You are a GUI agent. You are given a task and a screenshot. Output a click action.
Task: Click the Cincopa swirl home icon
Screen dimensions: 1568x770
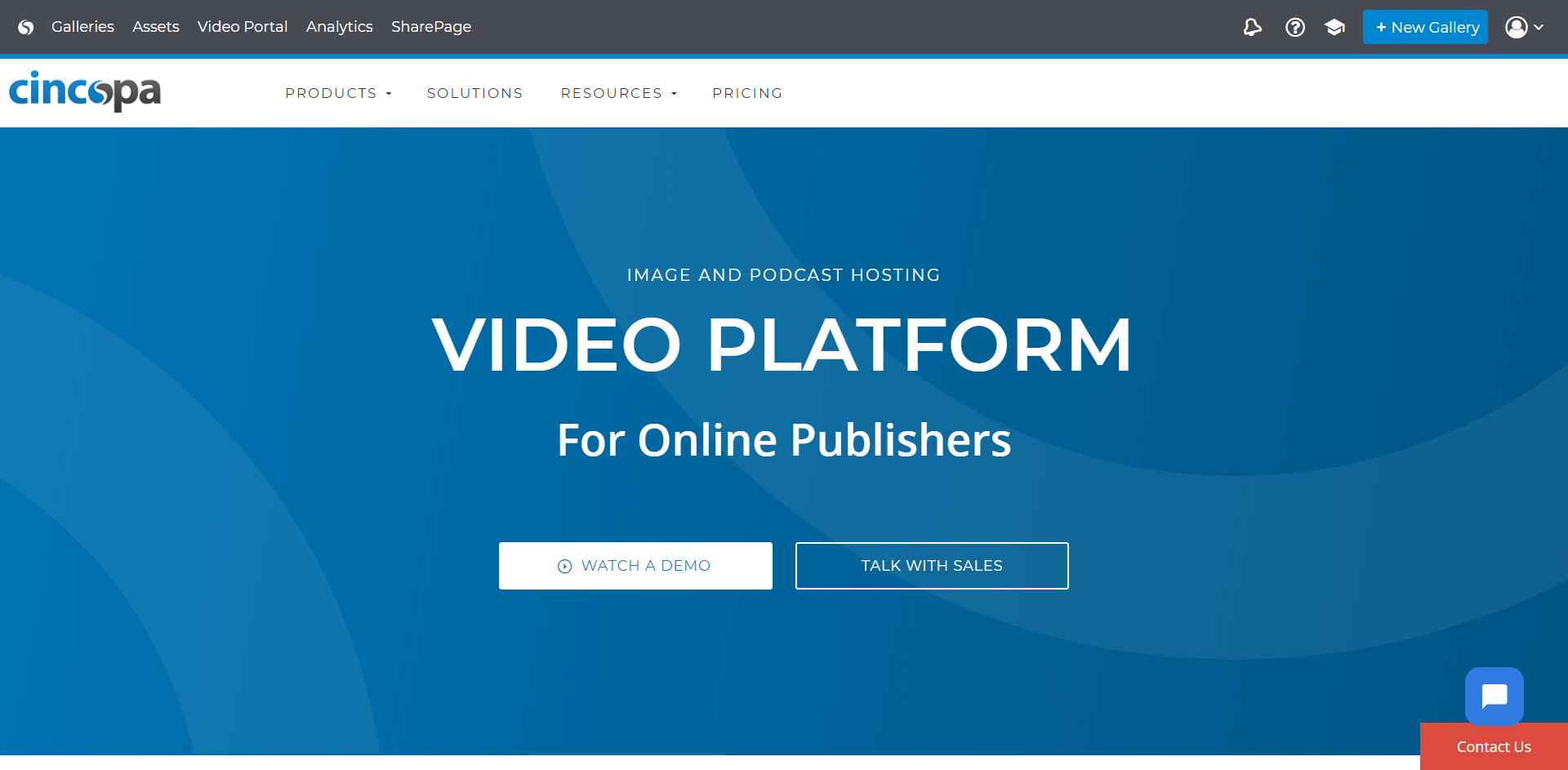click(26, 27)
